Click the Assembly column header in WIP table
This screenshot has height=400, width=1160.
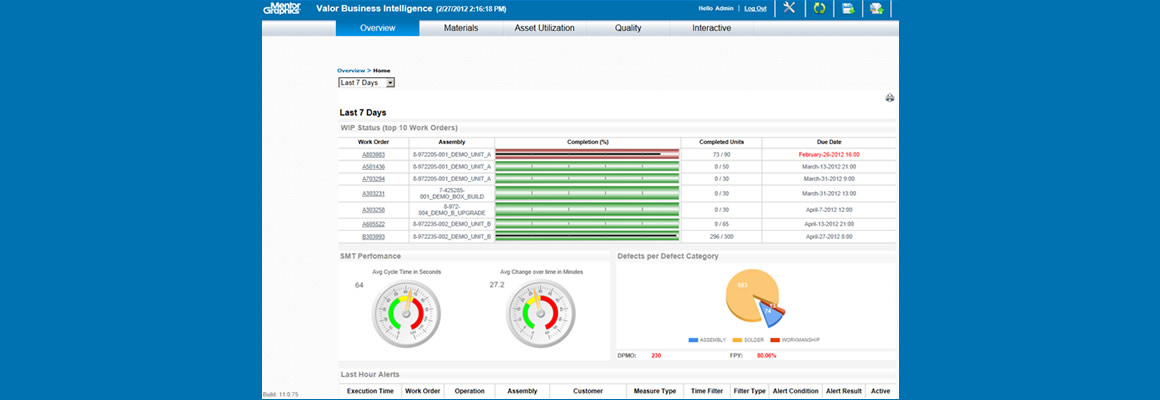tap(451, 142)
